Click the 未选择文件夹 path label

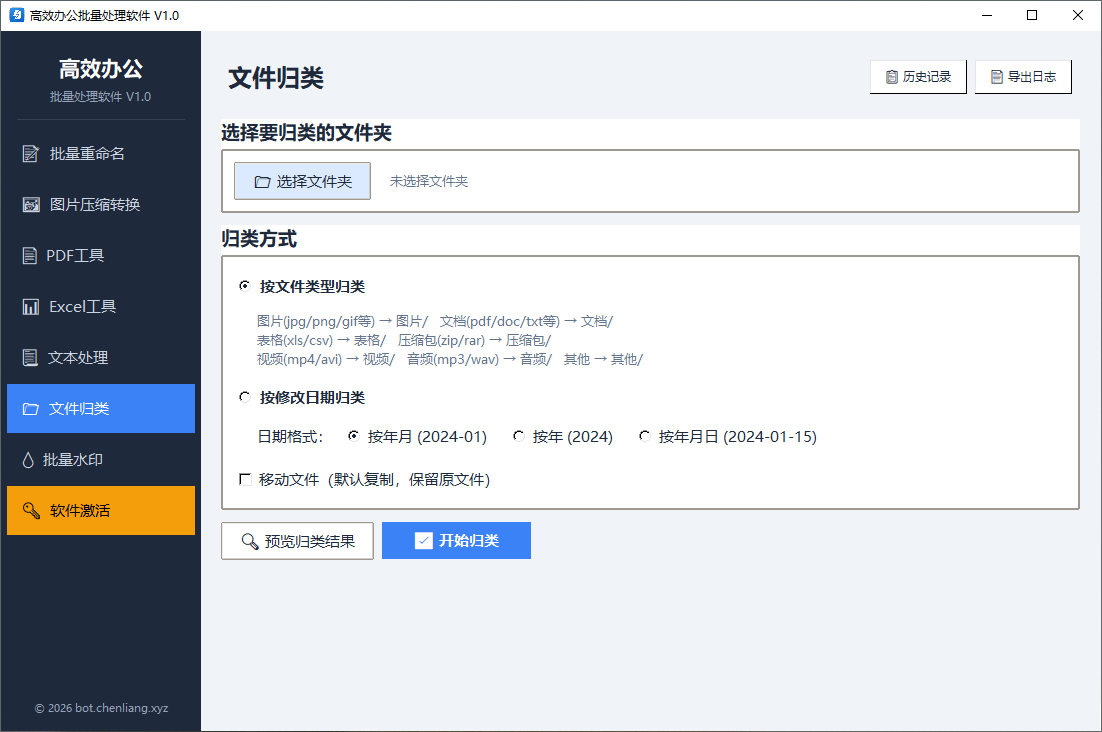click(429, 181)
